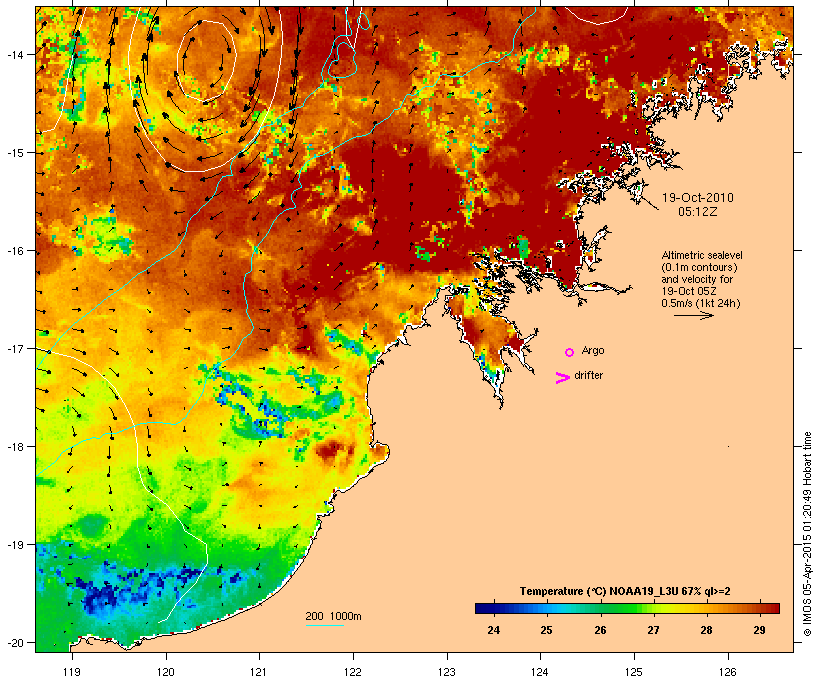Click latitude axis label '-16'
This screenshot has height=680, width=820.
click(14, 251)
